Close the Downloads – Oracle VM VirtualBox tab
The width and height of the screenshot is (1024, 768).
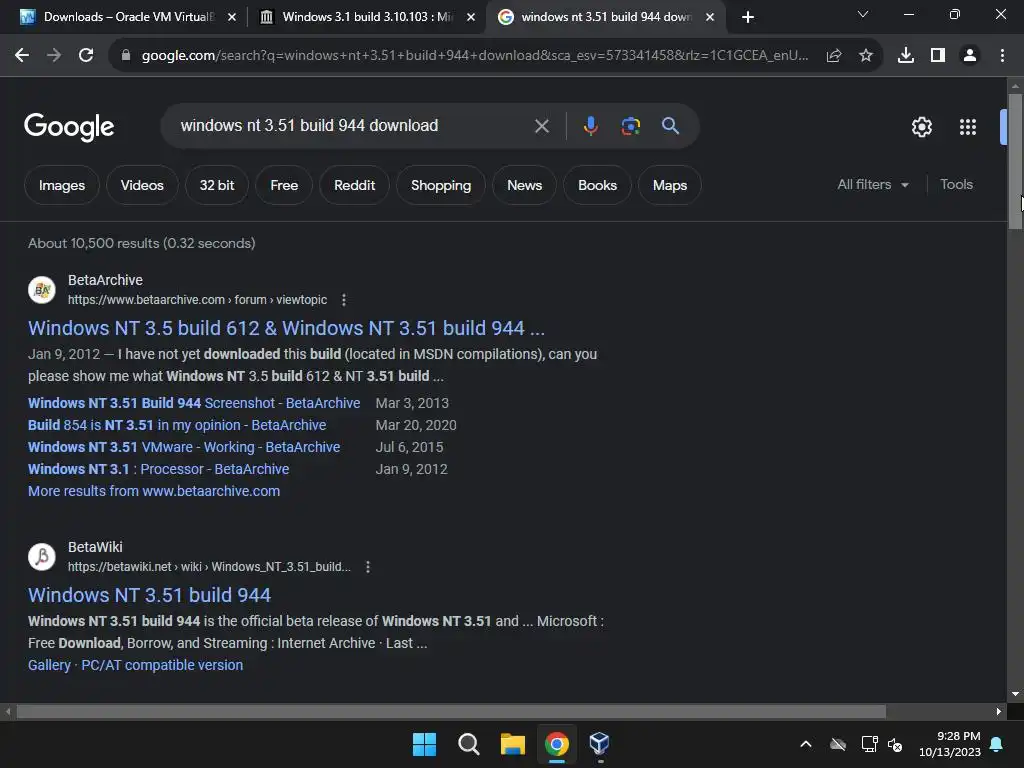coord(232,17)
